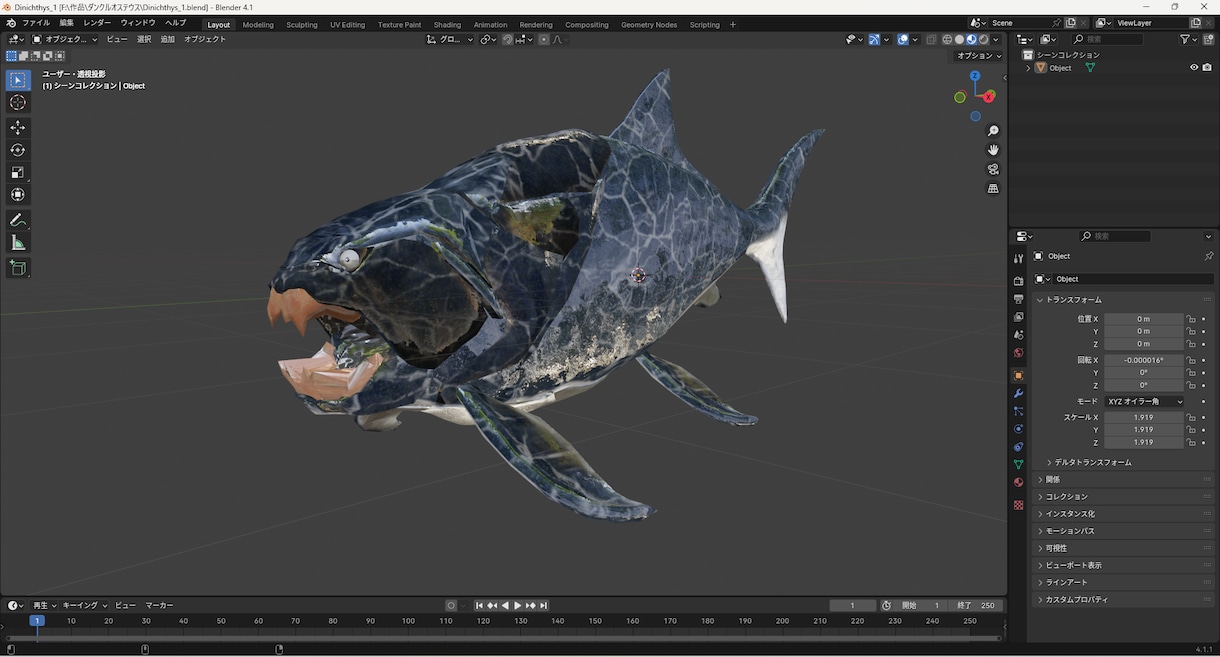The width and height of the screenshot is (1220, 657).
Task: Open the Texture properties checker tab
Action: pos(1019,505)
